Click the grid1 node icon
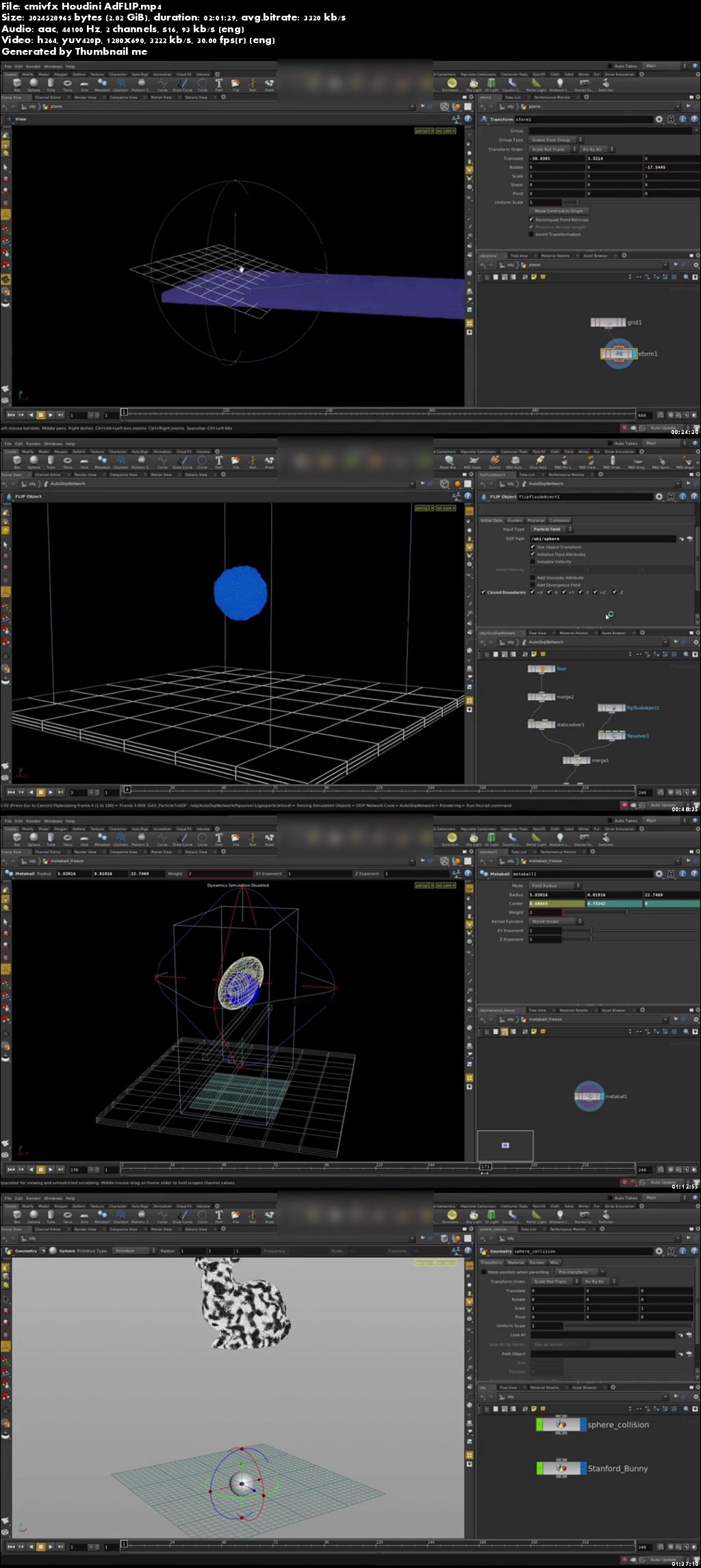 point(608,323)
